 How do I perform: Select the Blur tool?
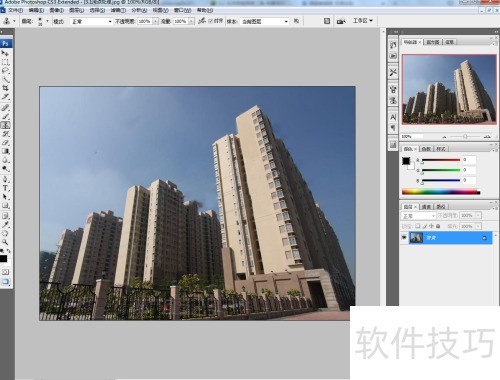click(5, 160)
